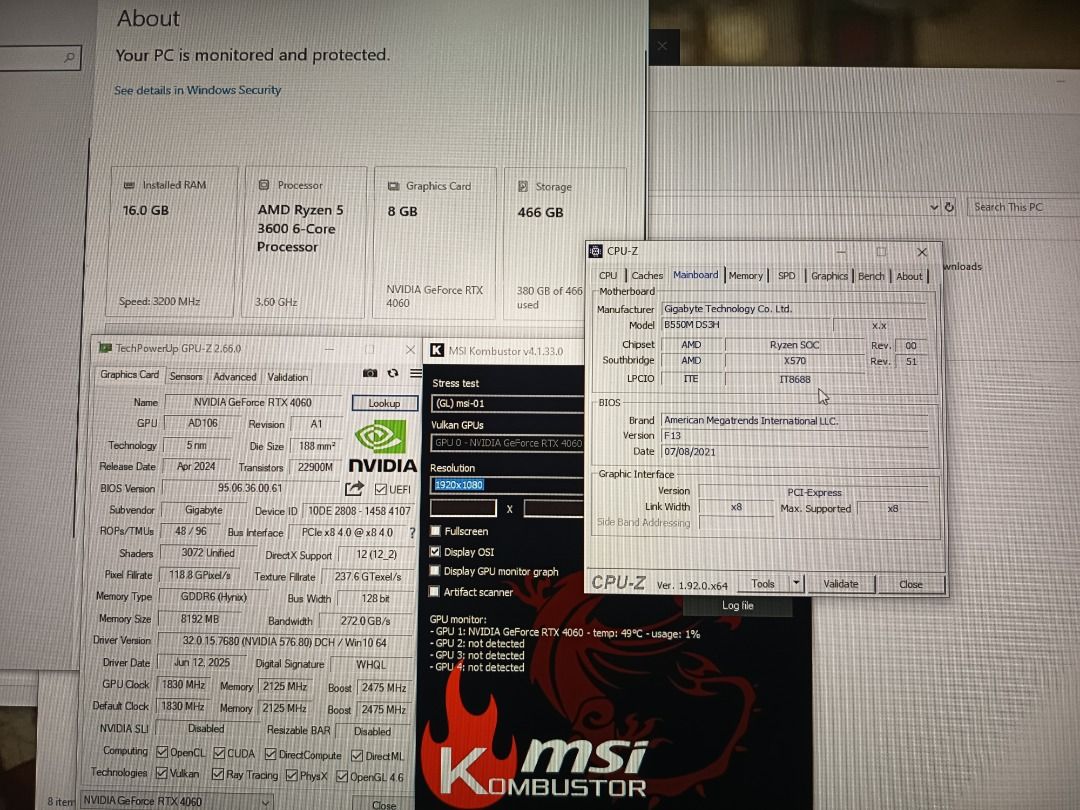
Task: Enable Fullscreen in Kombustor
Action: tap(435, 531)
